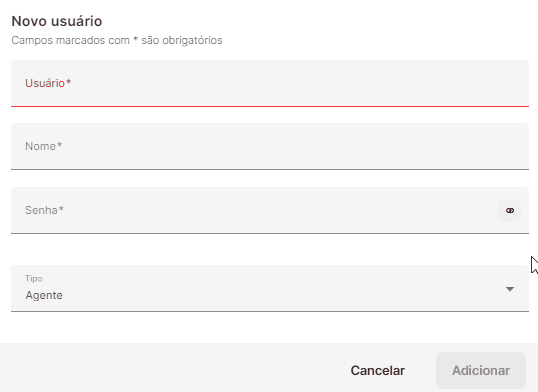Open the Tipo dropdown
Image resolution: width=538 pixels, height=392 pixels.
coord(270,288)
